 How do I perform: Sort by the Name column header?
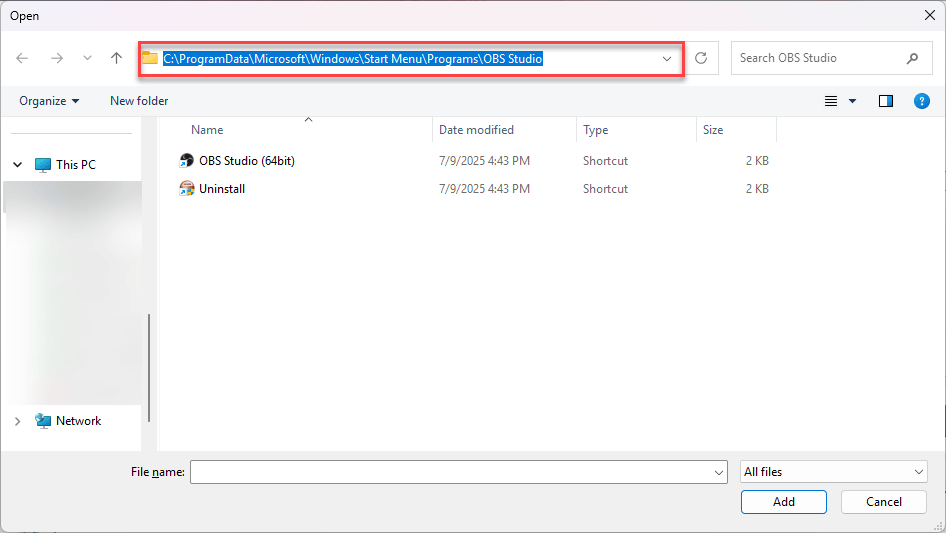[207, 130]
